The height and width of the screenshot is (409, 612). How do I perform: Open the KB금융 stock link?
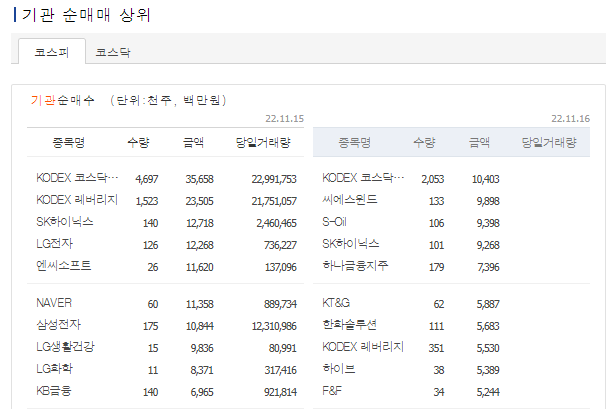point(53,391)
